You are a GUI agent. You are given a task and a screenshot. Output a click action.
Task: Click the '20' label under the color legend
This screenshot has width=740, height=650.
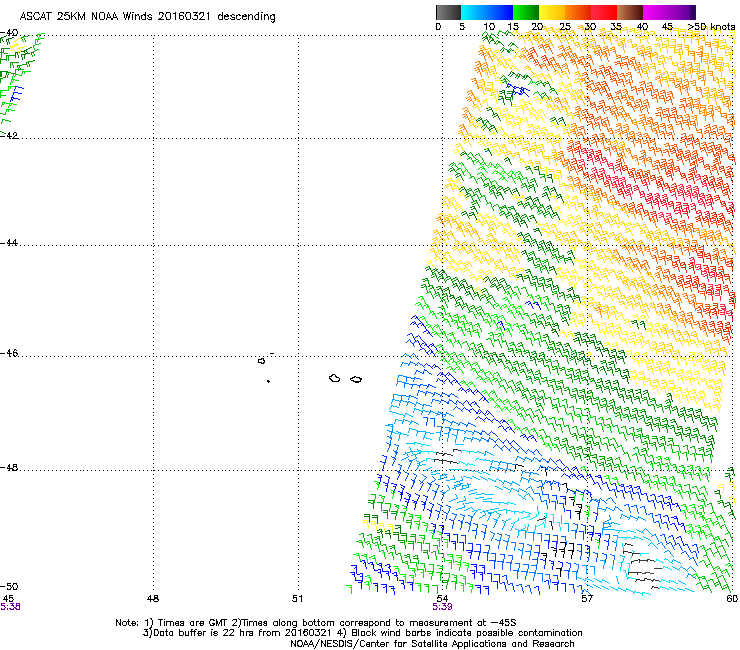point(538,26)
